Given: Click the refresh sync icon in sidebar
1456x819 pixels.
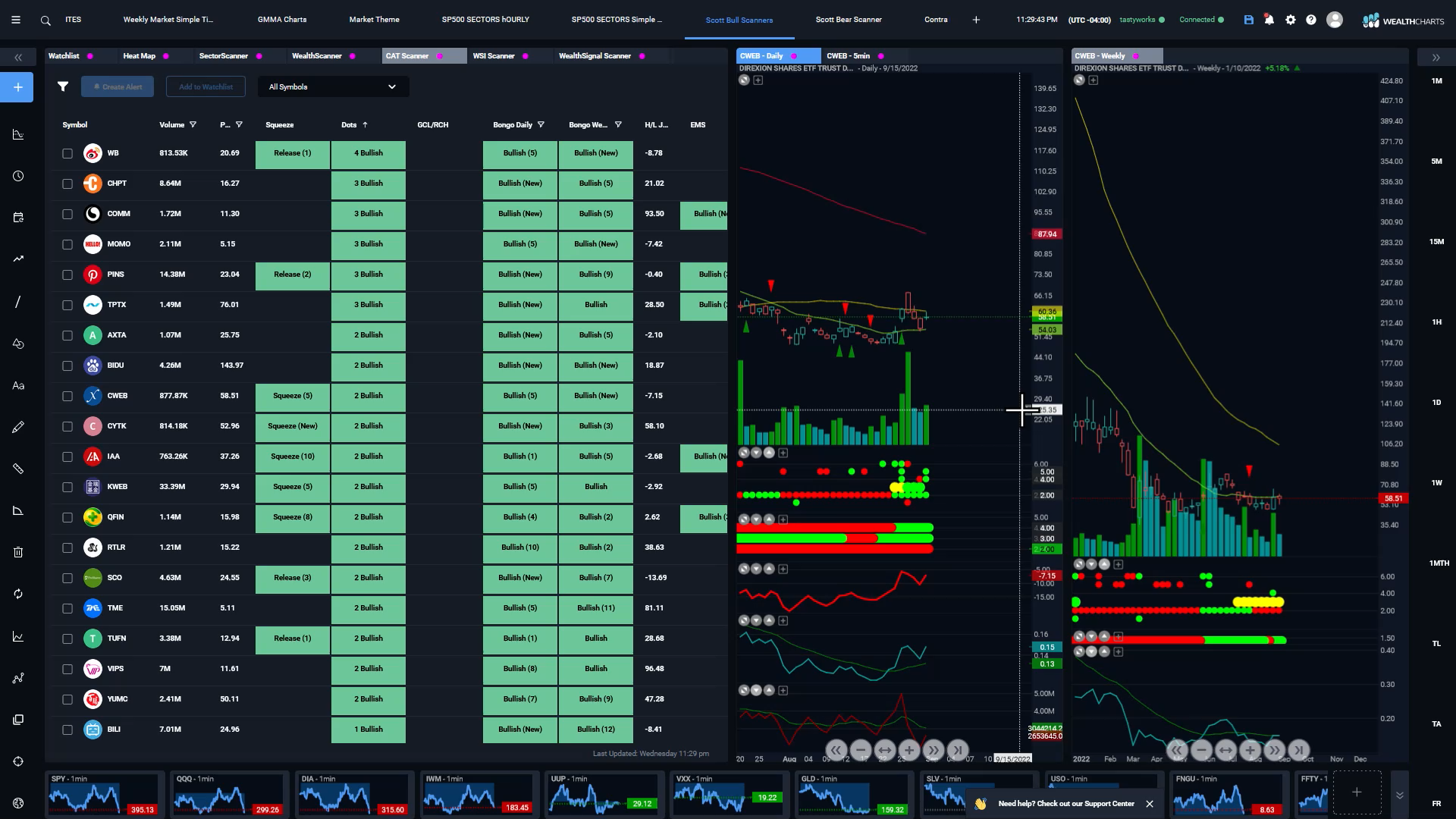Looking at the screenshot, I should click(18, 594).
